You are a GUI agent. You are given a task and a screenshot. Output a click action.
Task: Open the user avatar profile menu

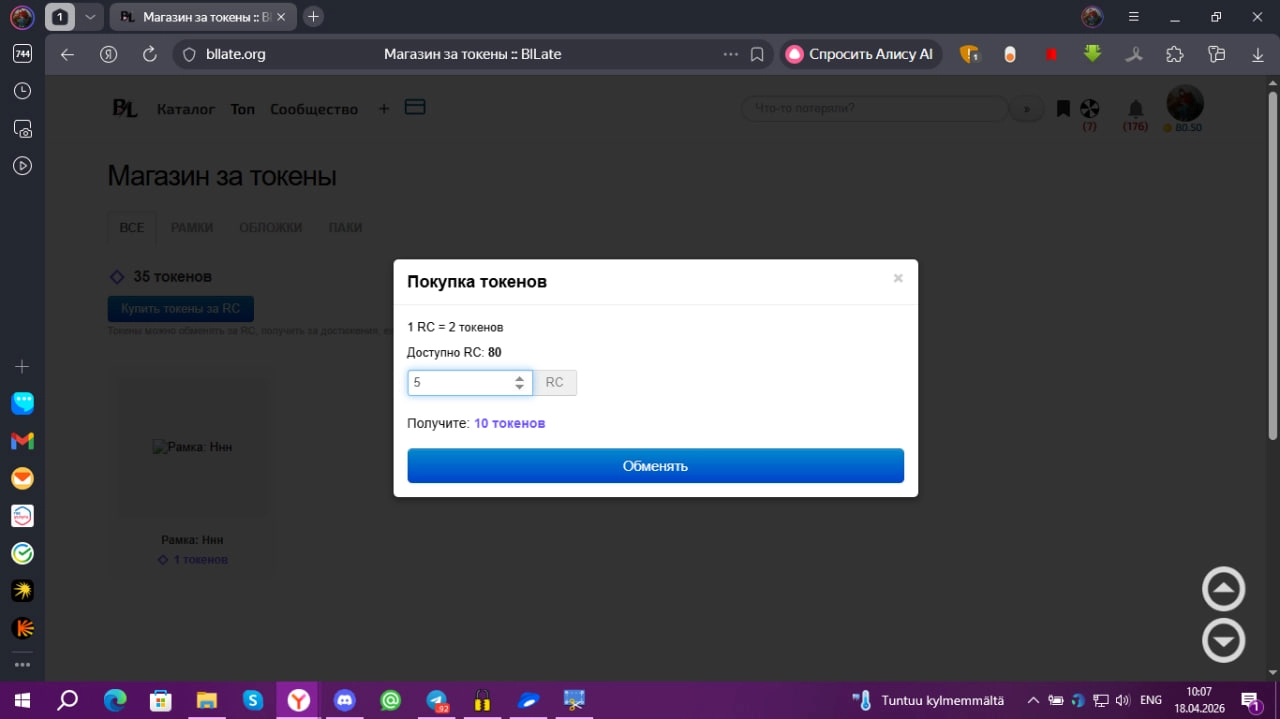(x=1185, y=103)
